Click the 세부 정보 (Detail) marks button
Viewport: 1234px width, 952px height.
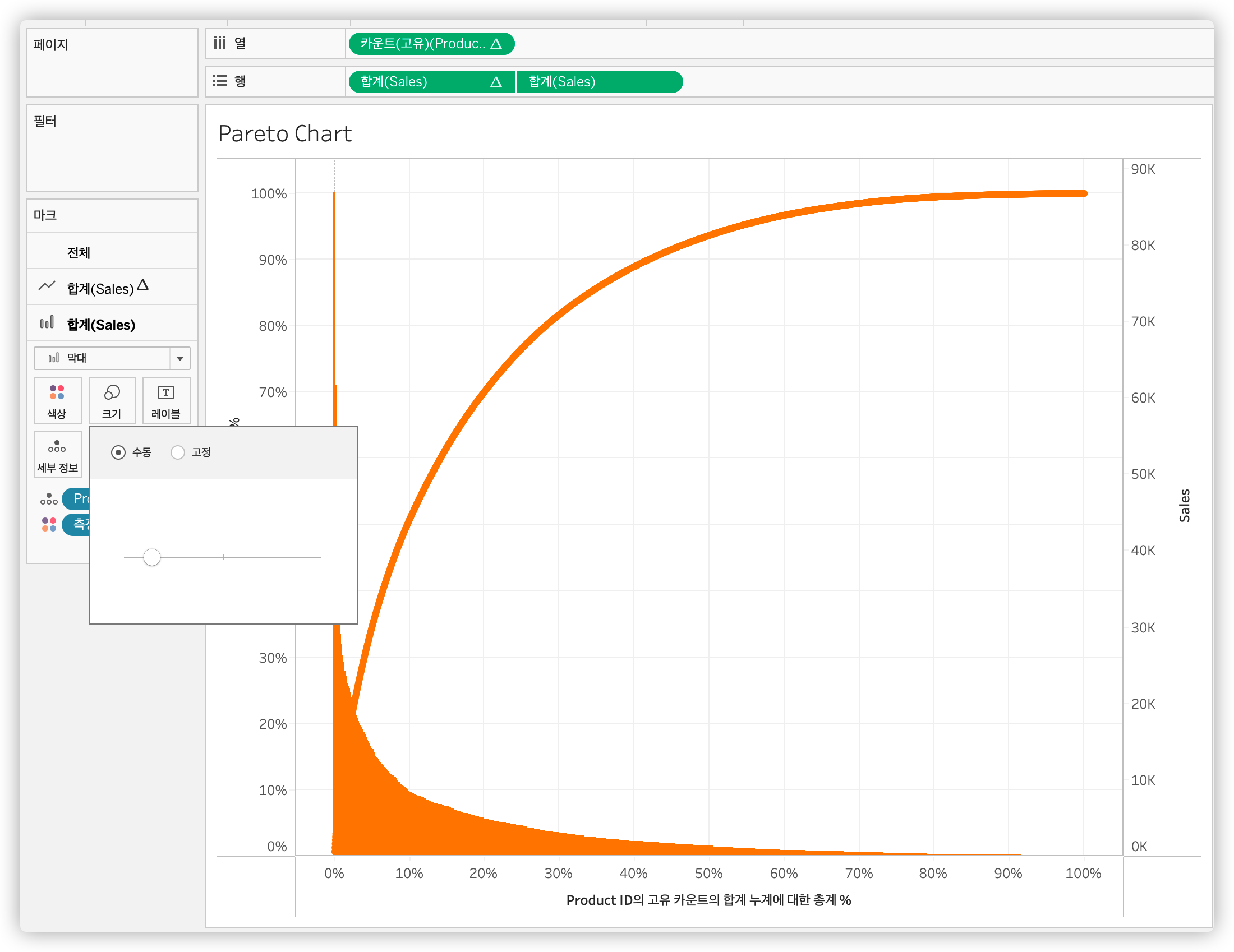(57, 454)
